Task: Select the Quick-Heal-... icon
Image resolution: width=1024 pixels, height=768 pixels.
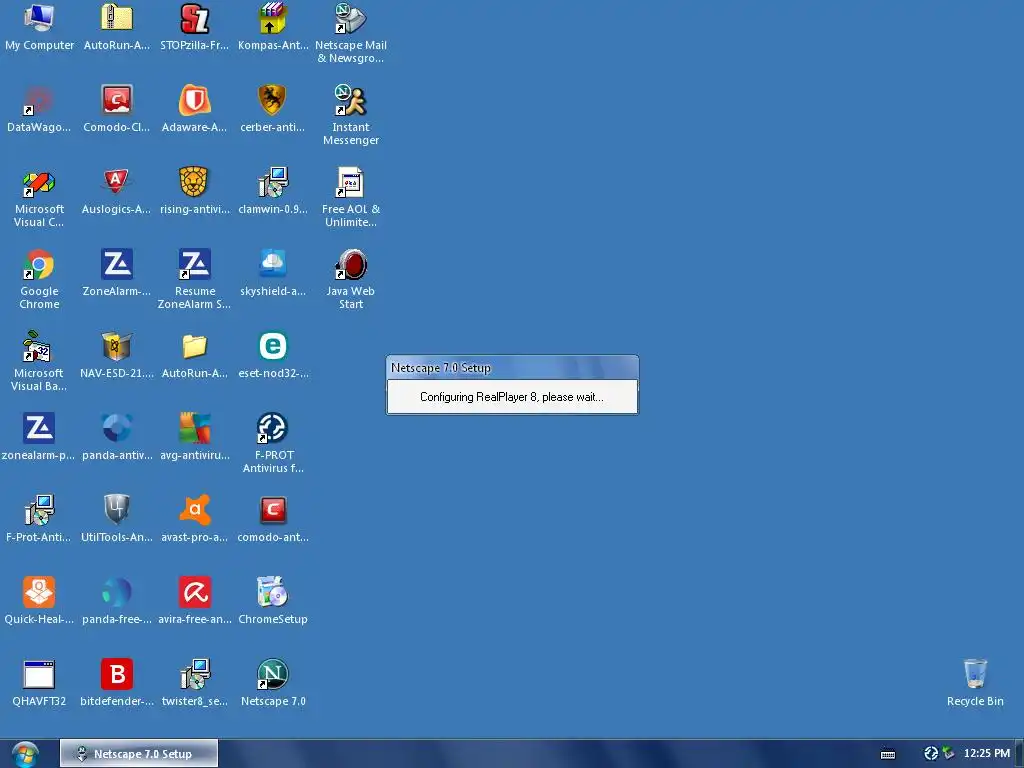Action: (39, 592)
